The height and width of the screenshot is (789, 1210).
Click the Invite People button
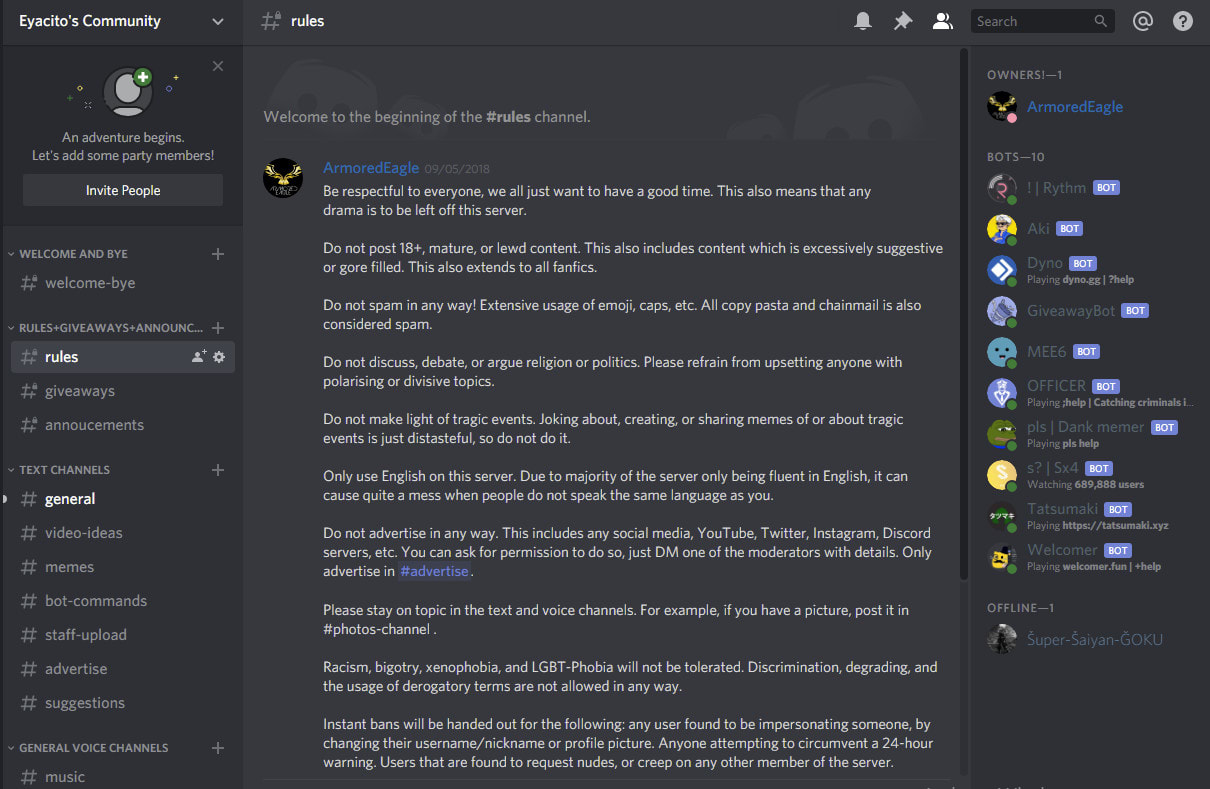123,190
